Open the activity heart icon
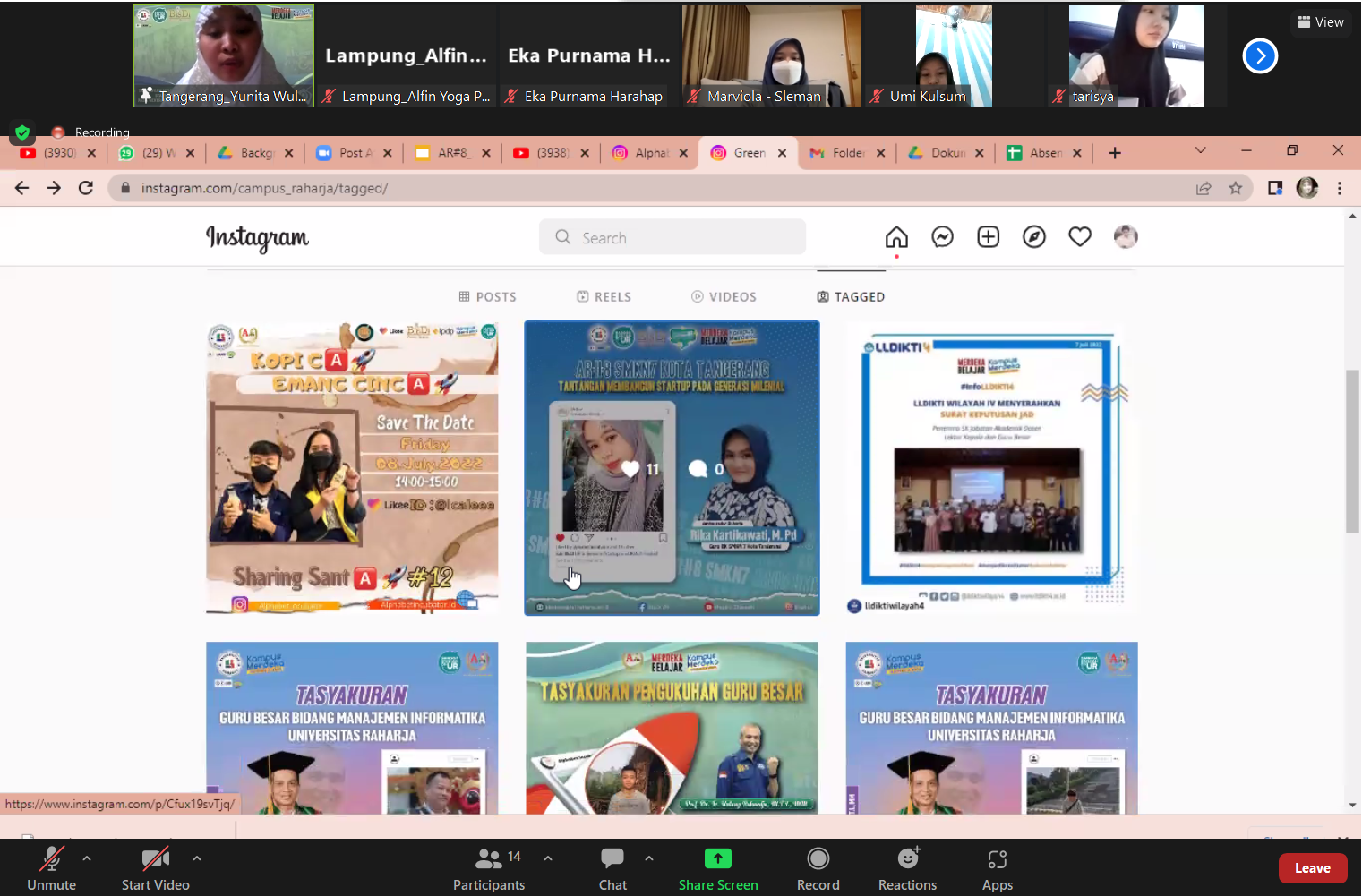The height and width of the screenshot is (896, 1362). coord(1080,237)
